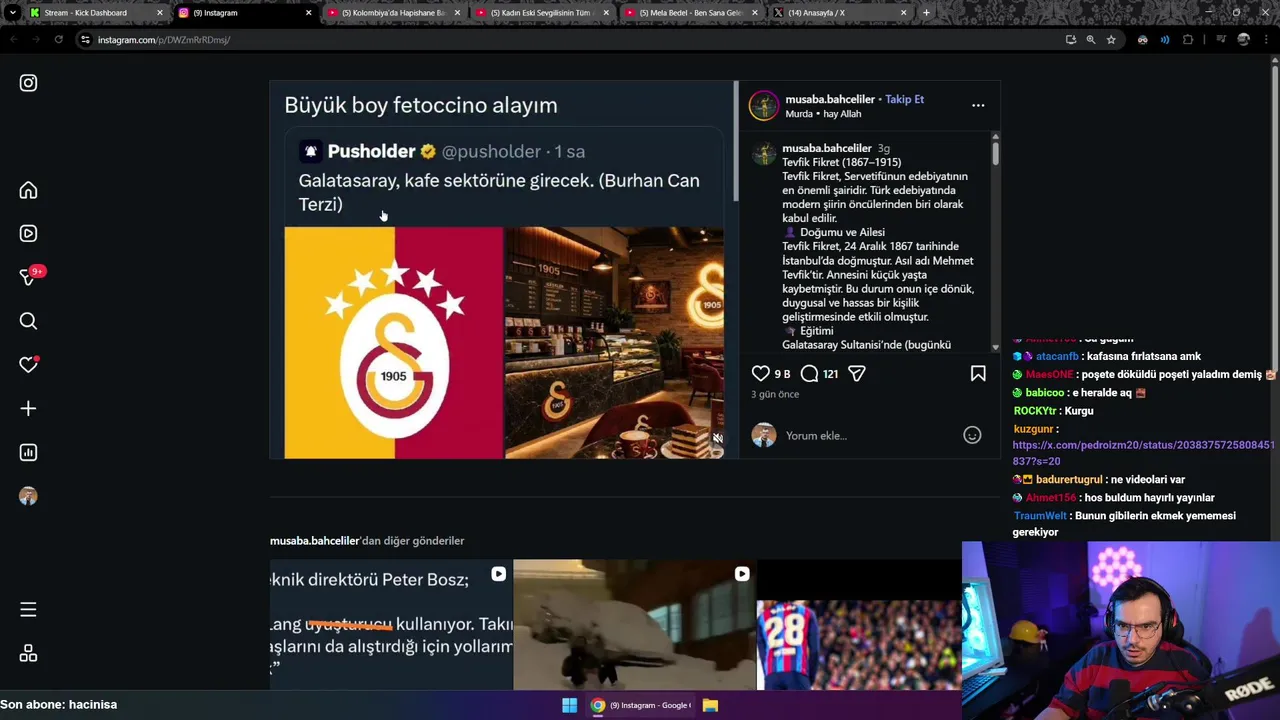Open post options three-dots menu

point(978,105)
